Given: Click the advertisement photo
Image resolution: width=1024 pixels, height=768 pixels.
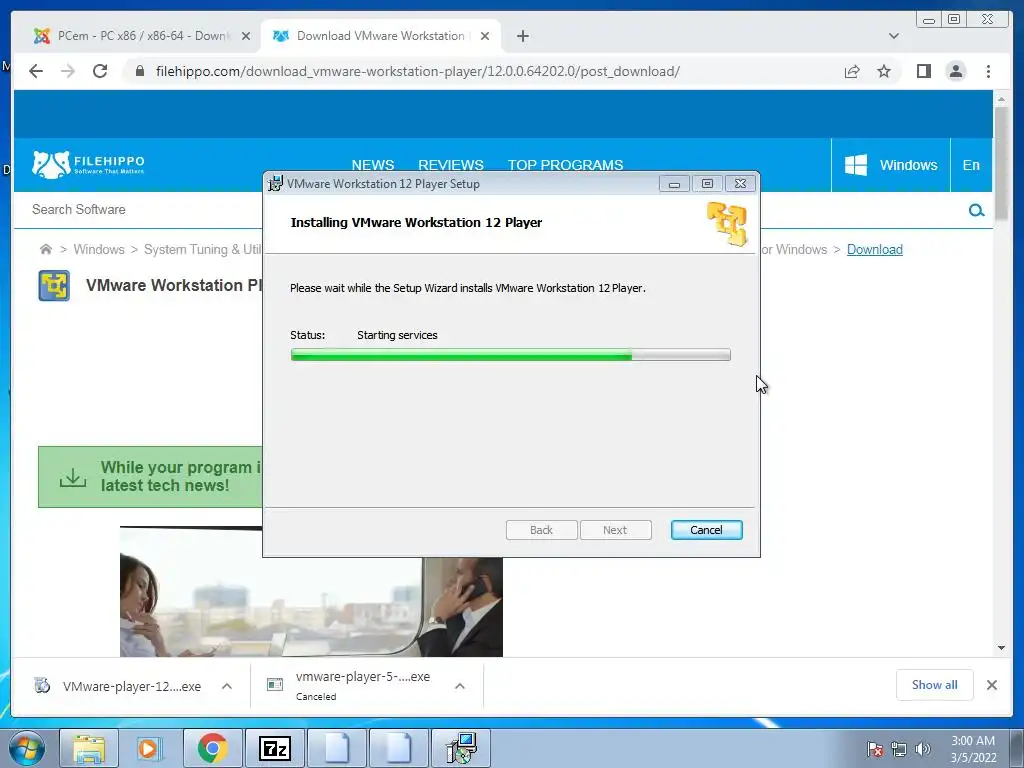Looking at the screenshot, I should 311,606.
